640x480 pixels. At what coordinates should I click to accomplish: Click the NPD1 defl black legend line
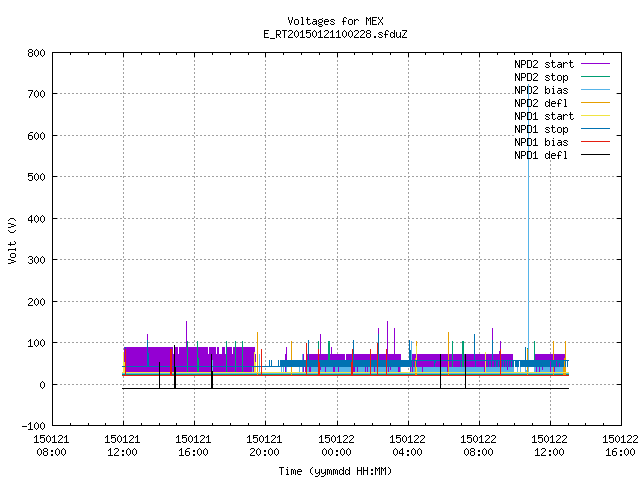[595, 155]
